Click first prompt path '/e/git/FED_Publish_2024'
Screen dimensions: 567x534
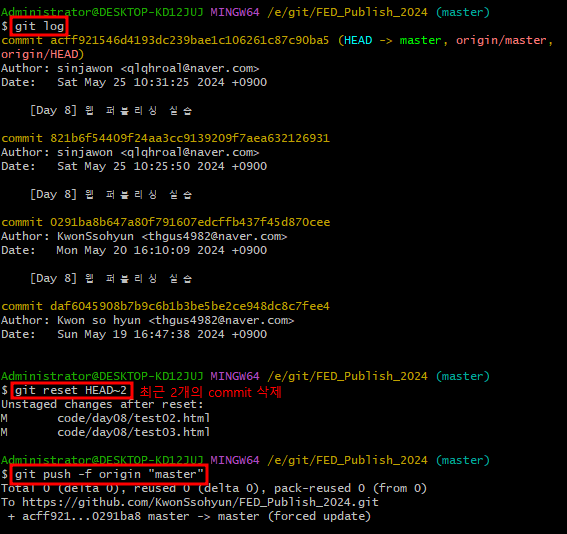pyautogui.click(x=348, y=12)
